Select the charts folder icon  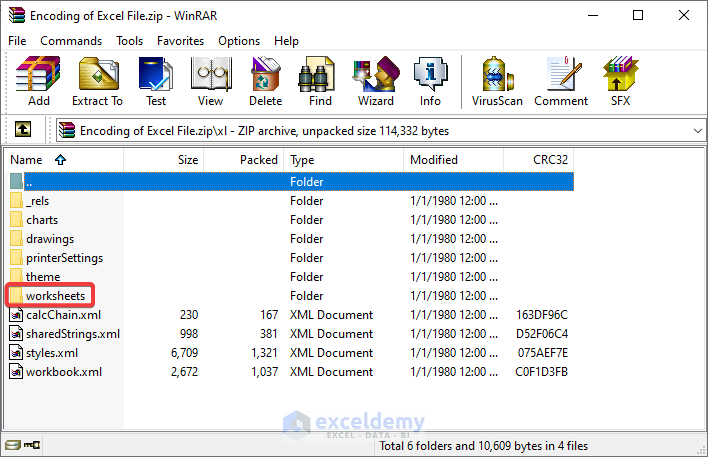pos(16,219)
